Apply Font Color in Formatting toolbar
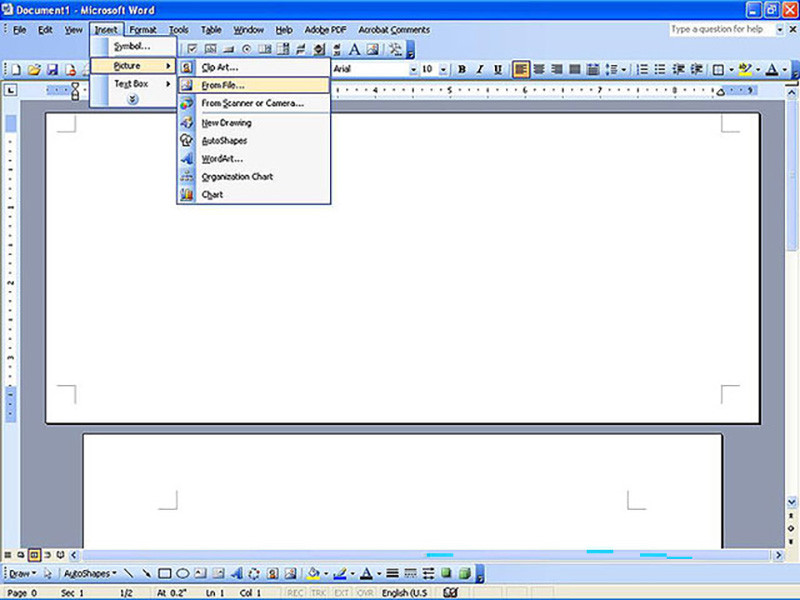800x600 pixels. tap(772, 69)
